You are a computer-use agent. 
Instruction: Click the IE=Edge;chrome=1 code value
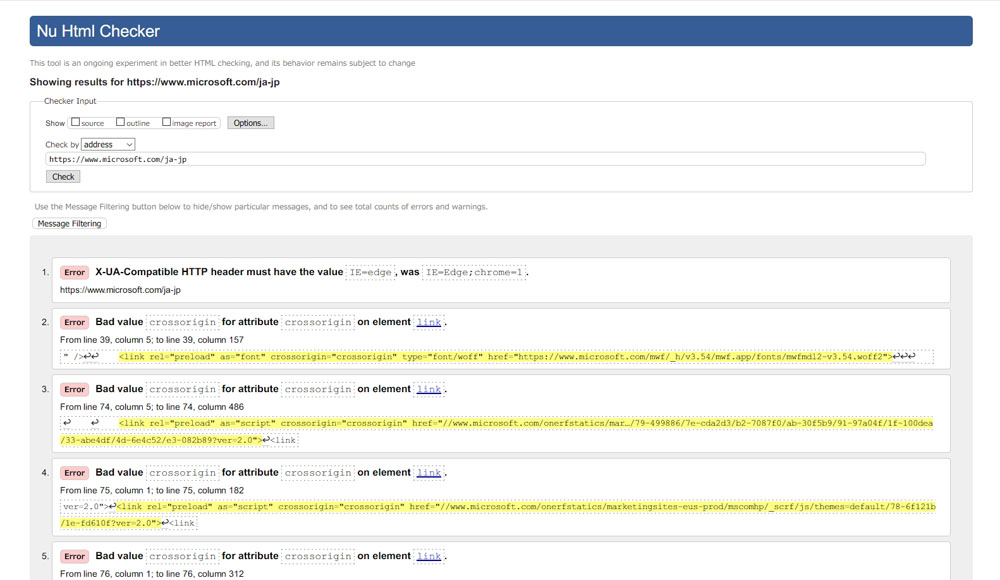474,272
